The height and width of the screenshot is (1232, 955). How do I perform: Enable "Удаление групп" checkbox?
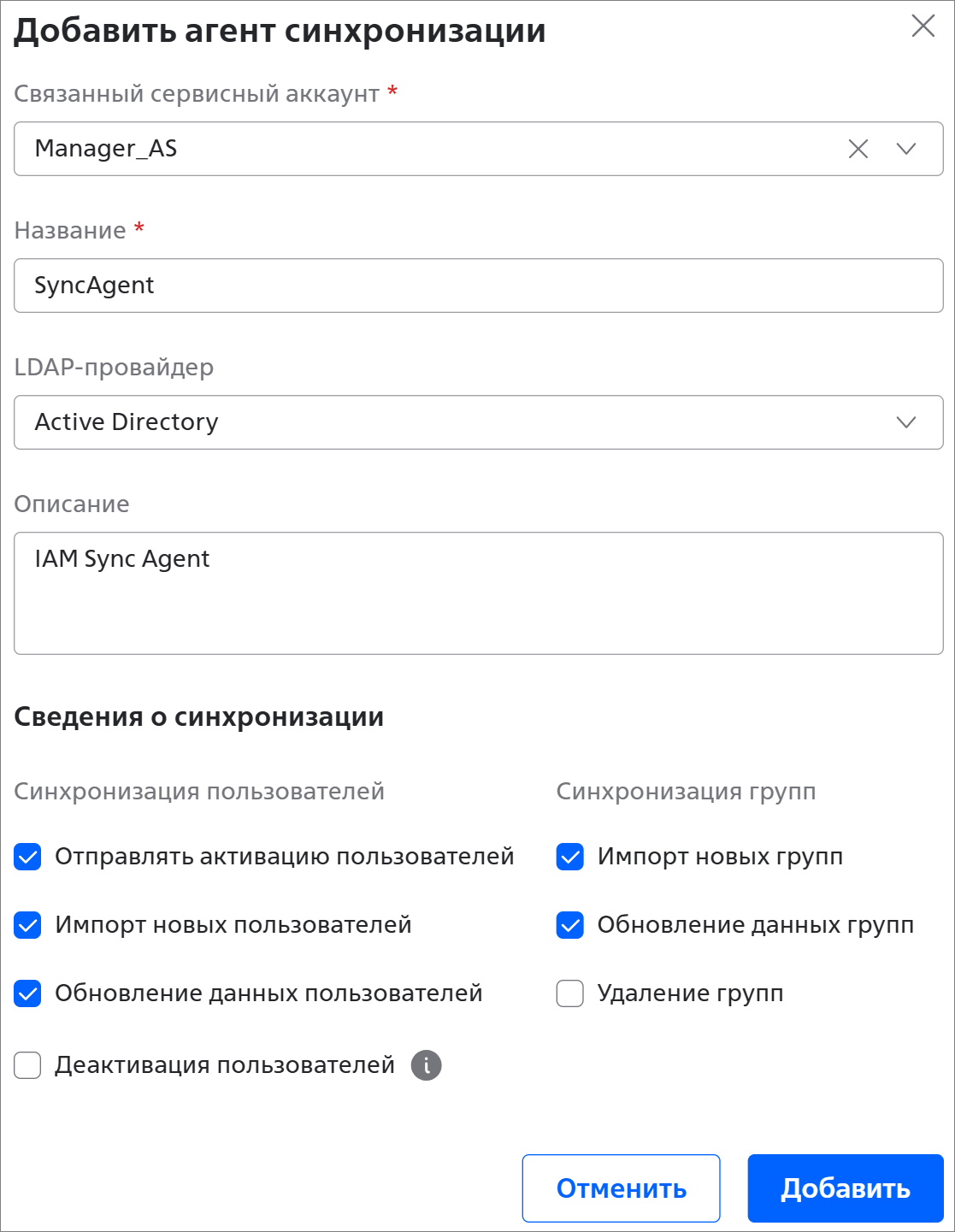point(570,993)
